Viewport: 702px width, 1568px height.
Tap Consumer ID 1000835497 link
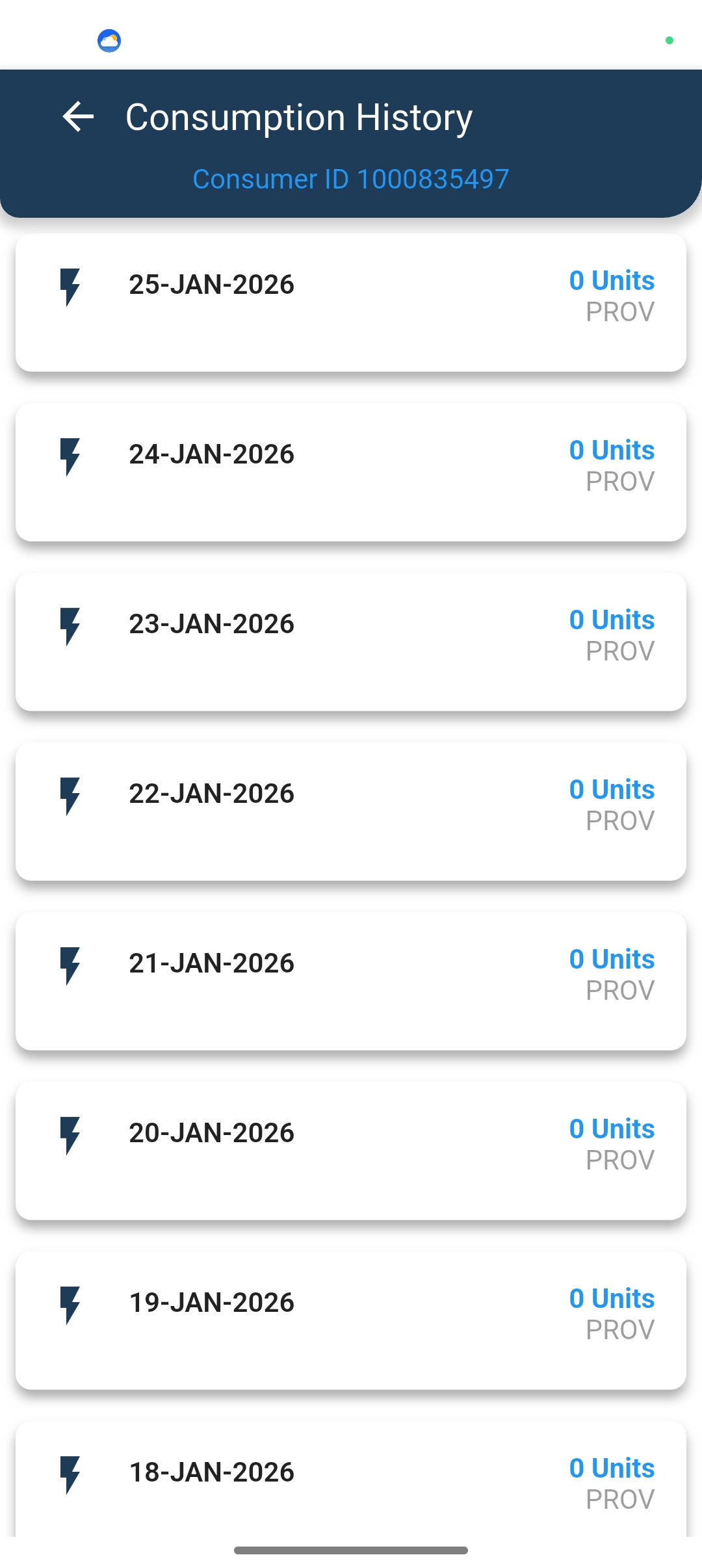click(x=351, y=179)
